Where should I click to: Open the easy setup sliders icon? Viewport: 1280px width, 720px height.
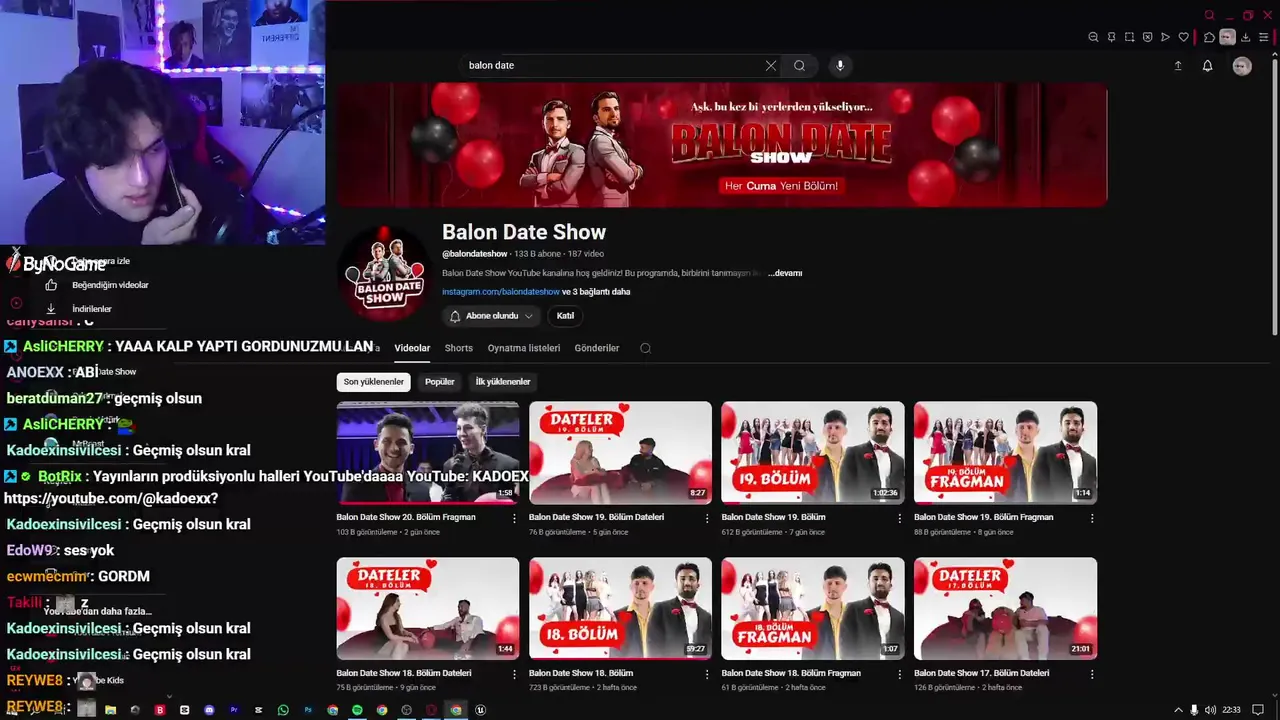pyautogui.click(x=1263, y=37)
